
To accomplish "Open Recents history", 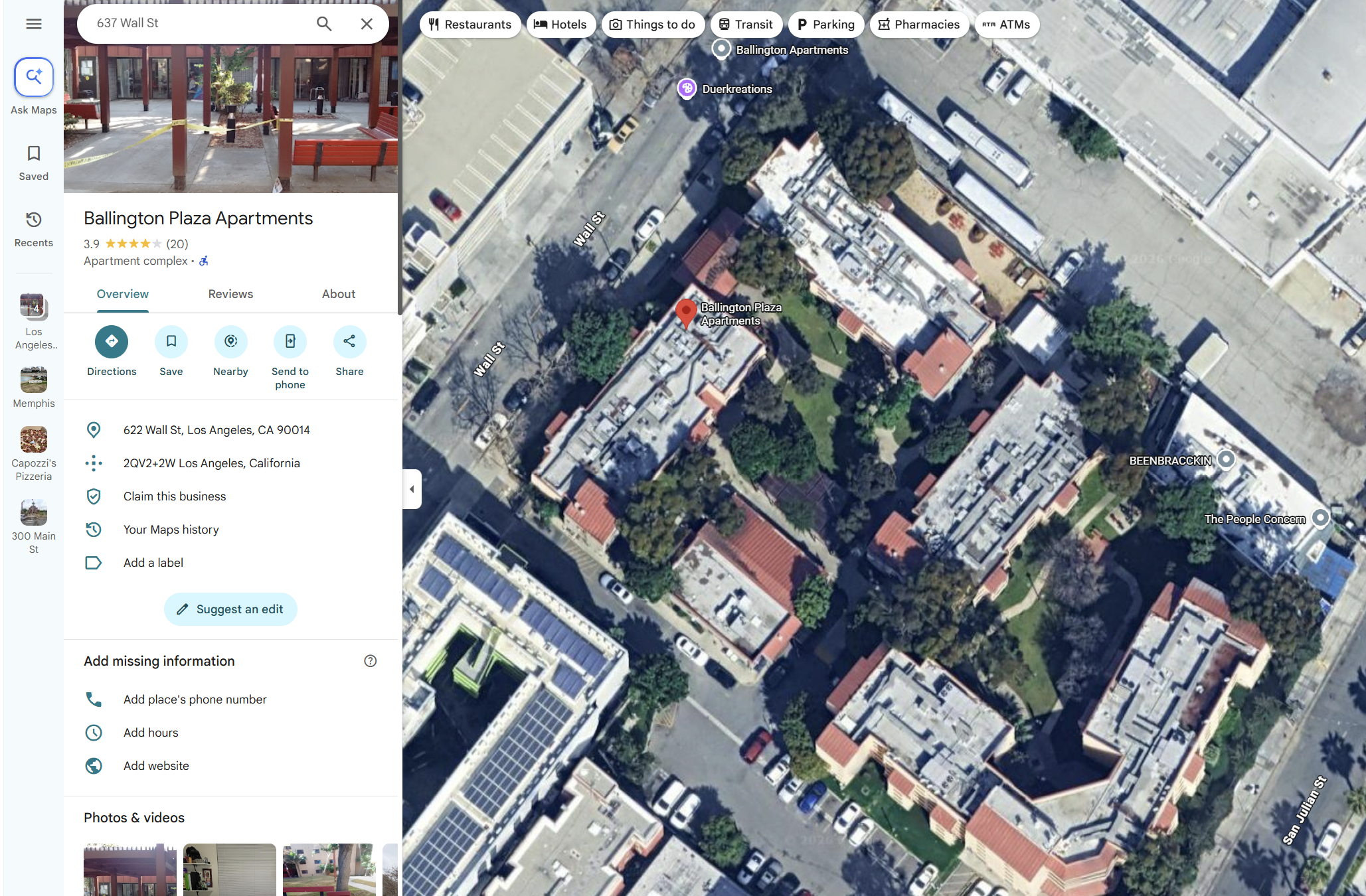I will pyautogui.click(x=34, y=230).
